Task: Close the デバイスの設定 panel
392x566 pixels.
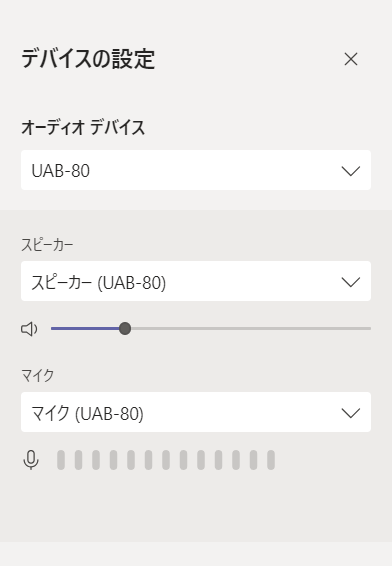Action: (x=351, y=59)
